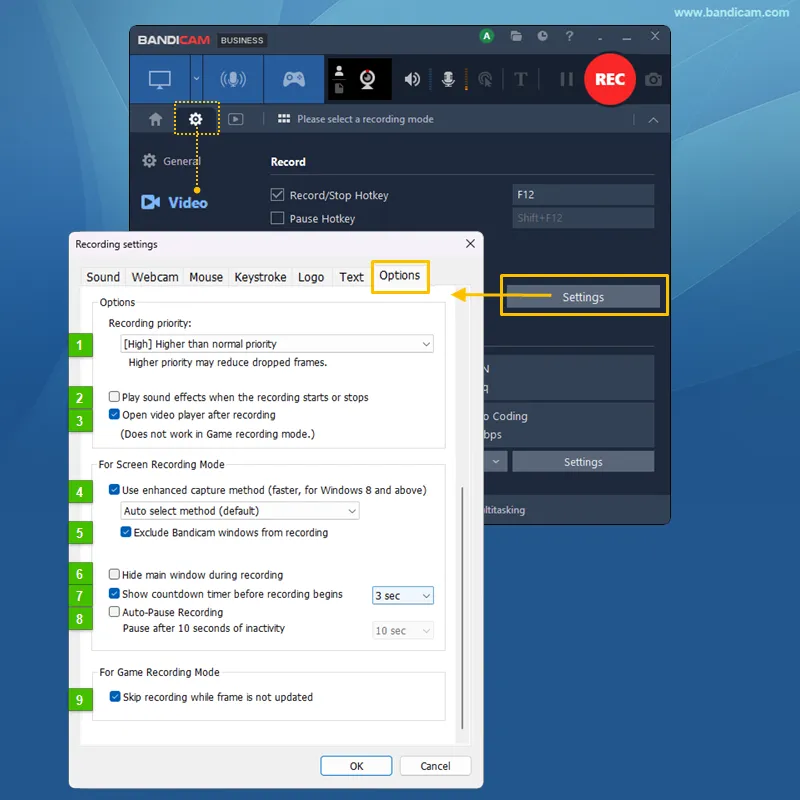Switch to the Logo tab
The height and width of the screenshot is (800, 800).
point(311,277)
